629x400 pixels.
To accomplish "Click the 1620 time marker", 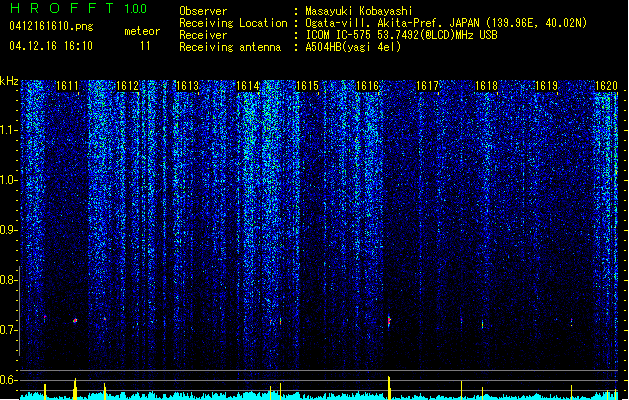I will (x=606, y=85).
